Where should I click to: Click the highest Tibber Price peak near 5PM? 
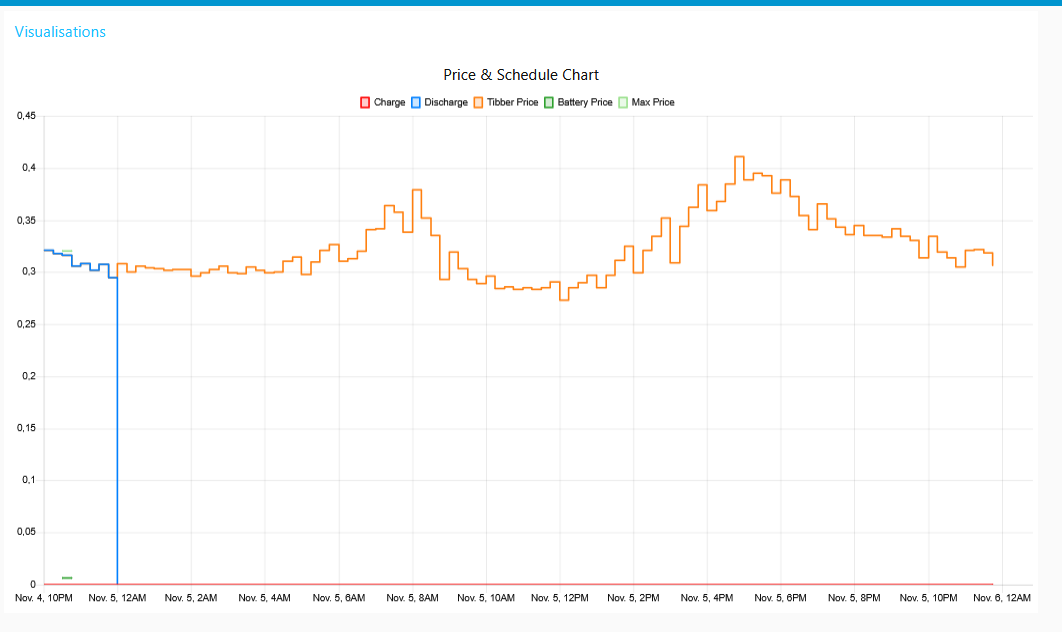tap(739, 157)
